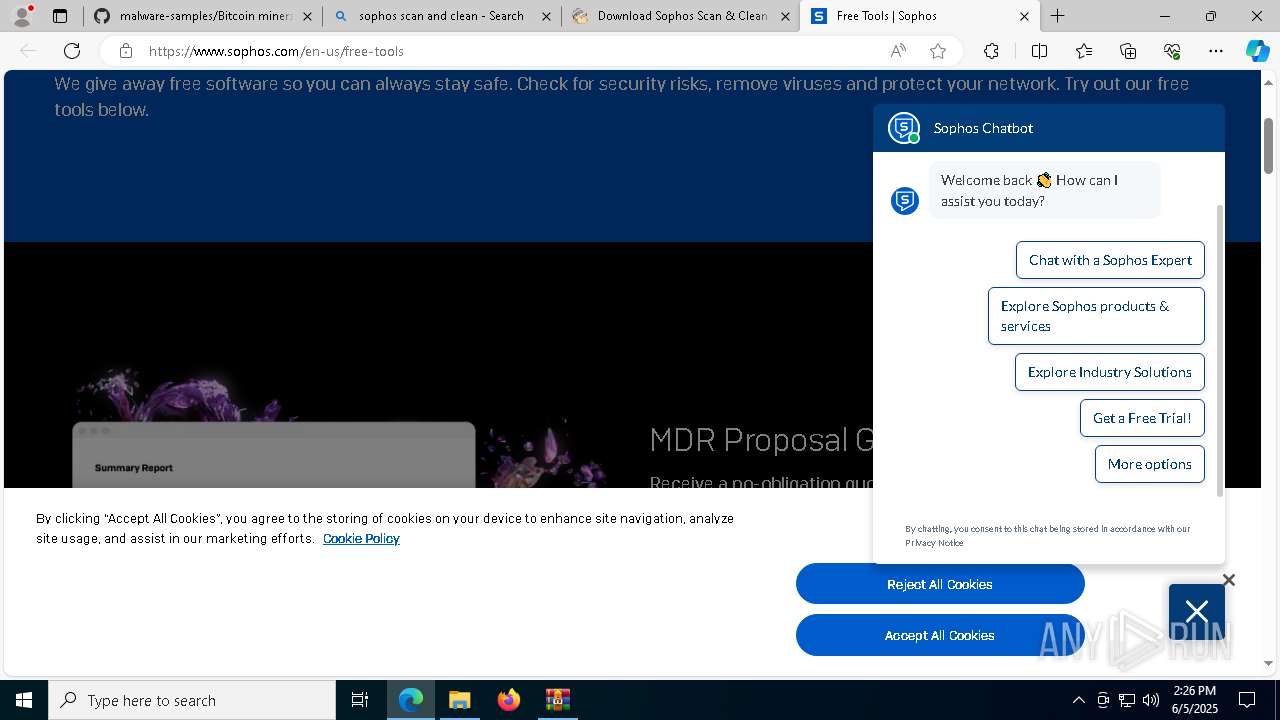
Task: Show hidden system tray icons
Action: click(x=1078, y=700)
